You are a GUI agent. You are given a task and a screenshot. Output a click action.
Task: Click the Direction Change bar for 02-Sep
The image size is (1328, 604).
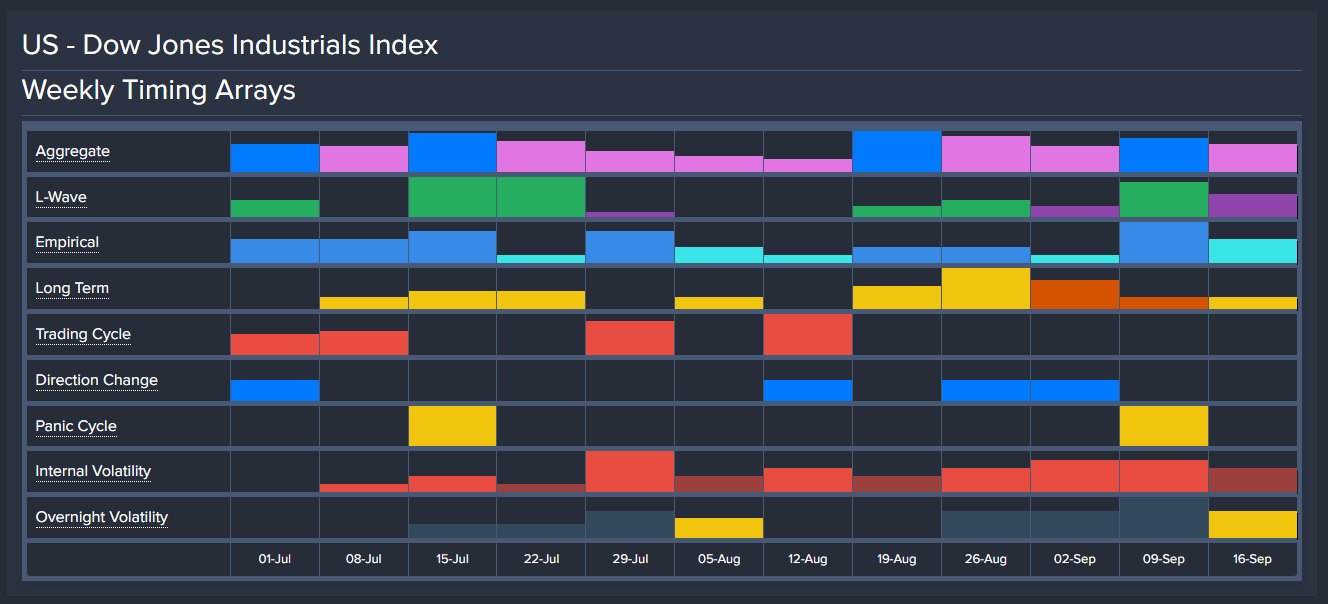click(x=1075, y=391)
